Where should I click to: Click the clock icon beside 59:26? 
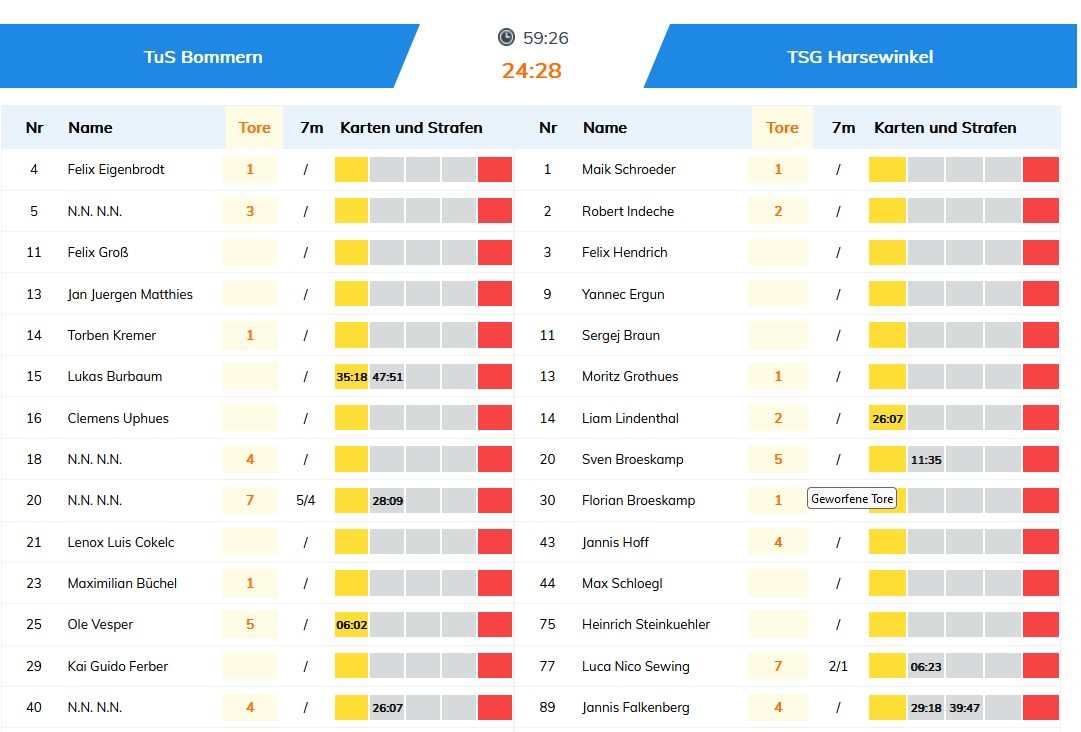pos(506,37)
